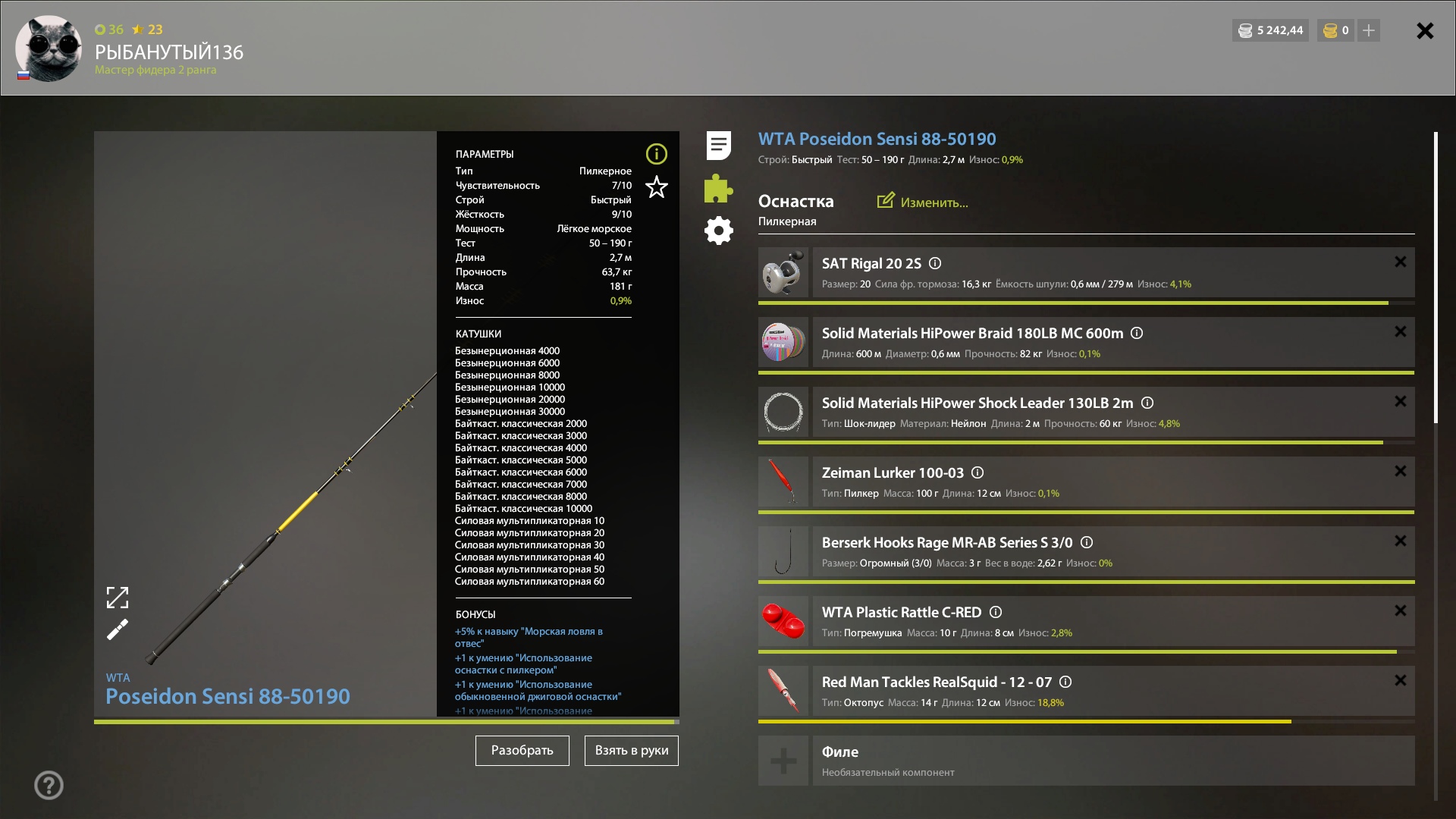1456x819 pixels.
Task: View info on Zeiman Lurker 100-03 pilker
Action: click(978, 472)
